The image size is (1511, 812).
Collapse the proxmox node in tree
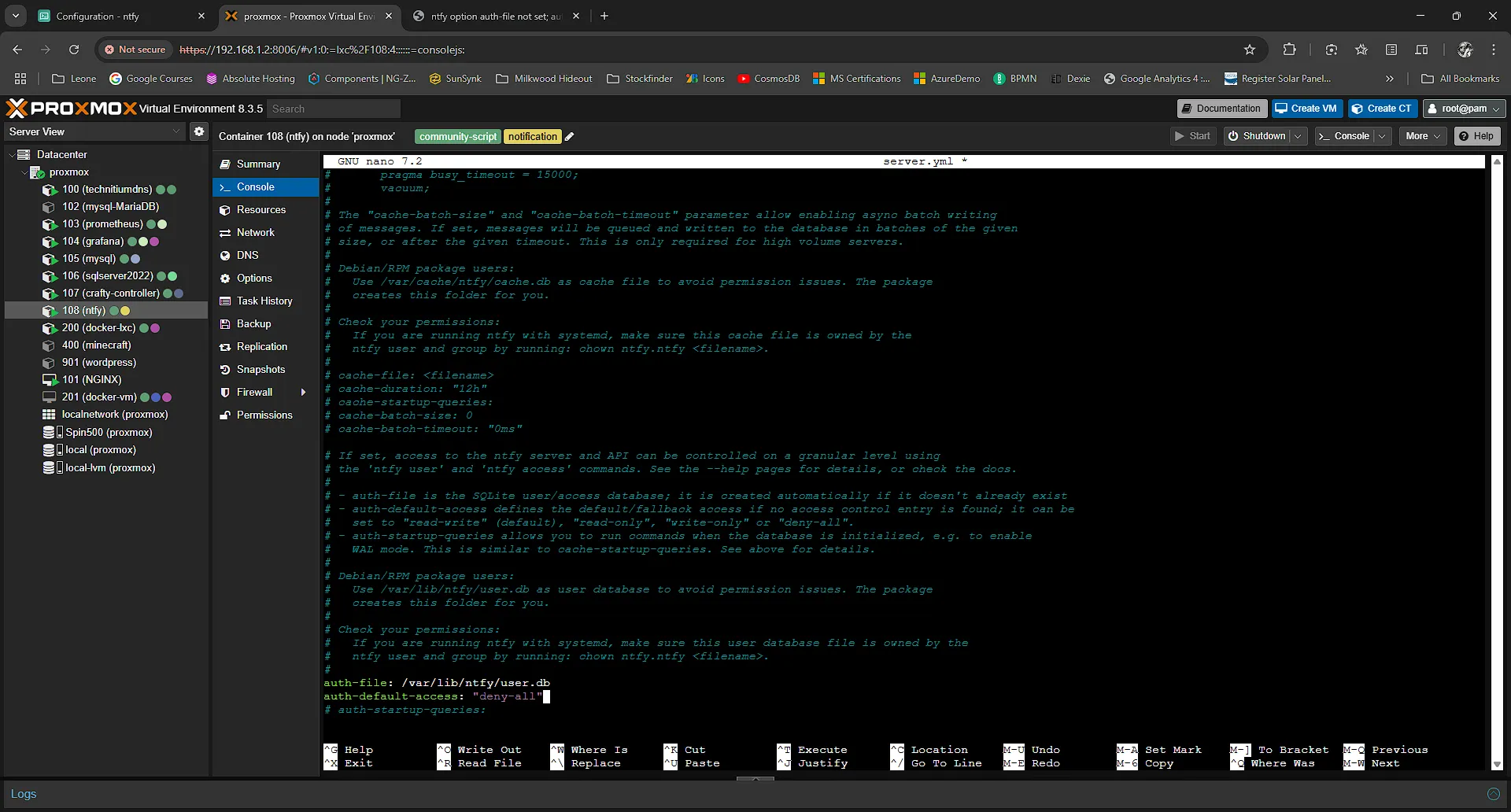click(x=24, y=172)
